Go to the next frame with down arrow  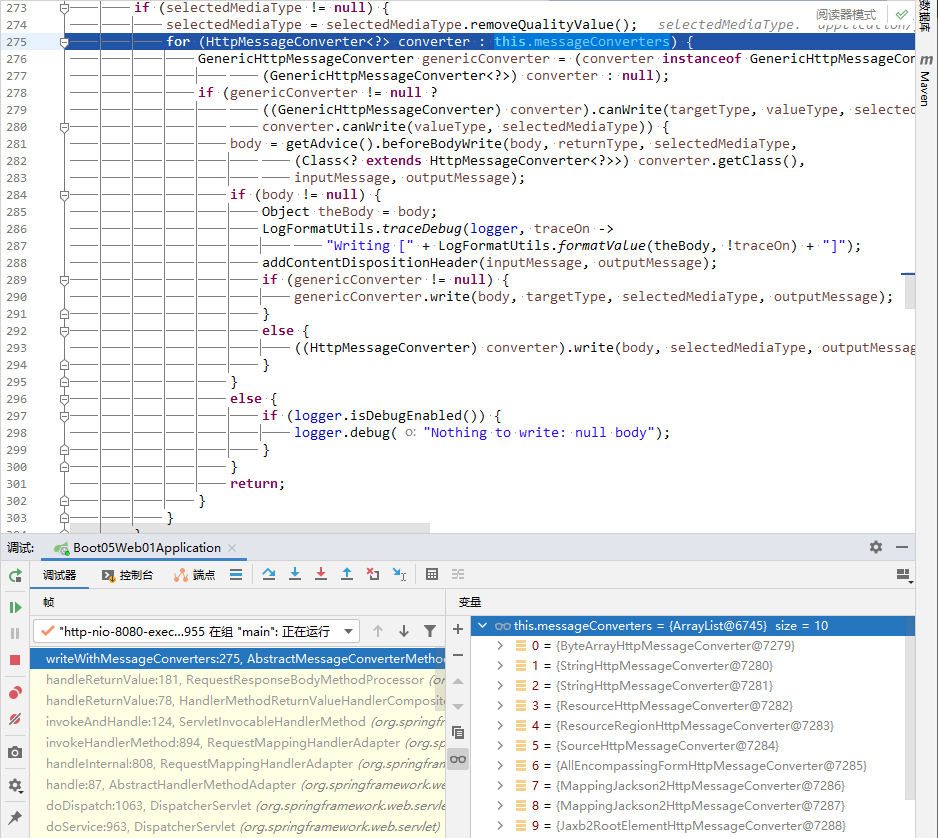pyautogui.click(x=404, y=631)
